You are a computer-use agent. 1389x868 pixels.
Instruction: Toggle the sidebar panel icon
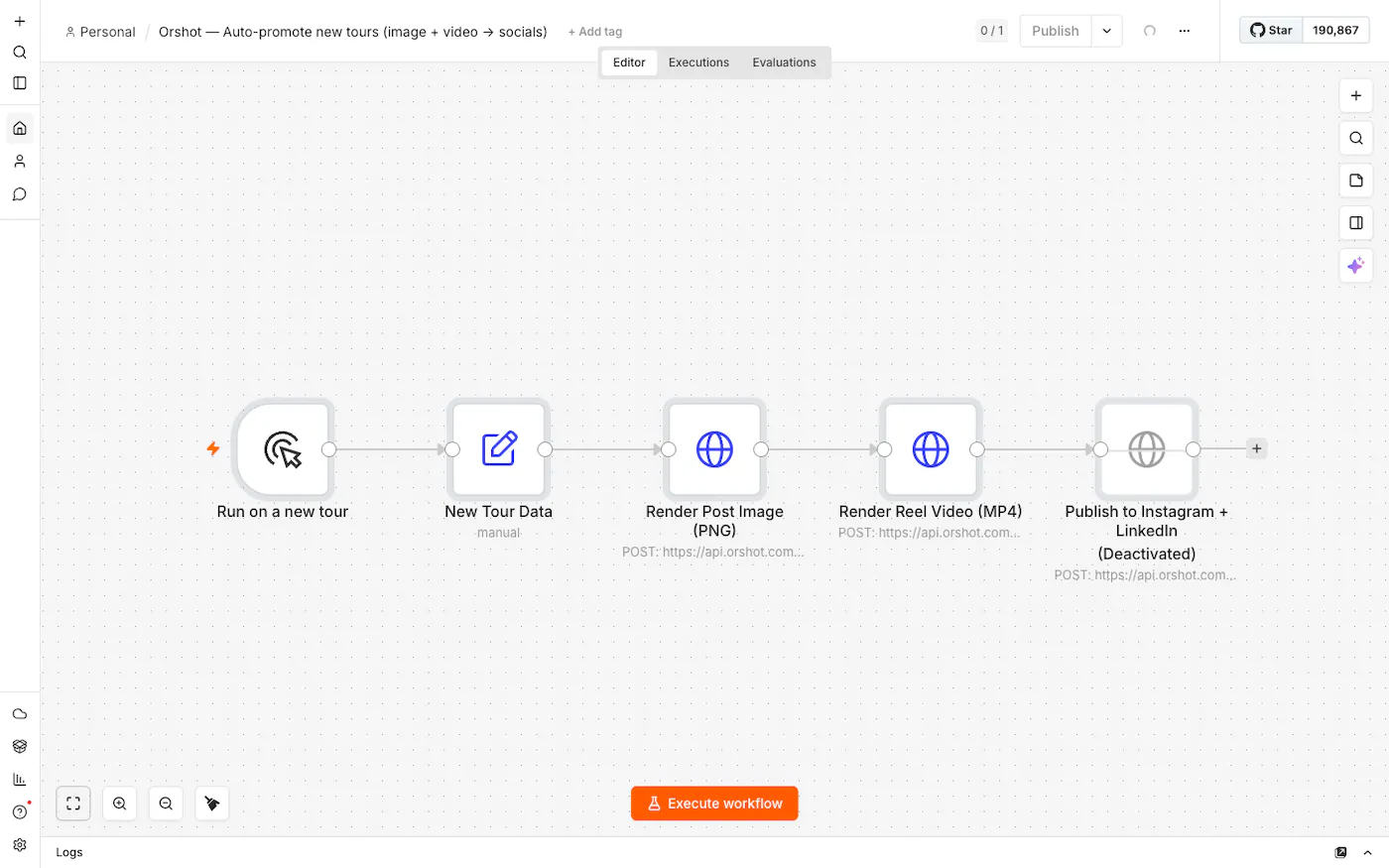[20, 83]
